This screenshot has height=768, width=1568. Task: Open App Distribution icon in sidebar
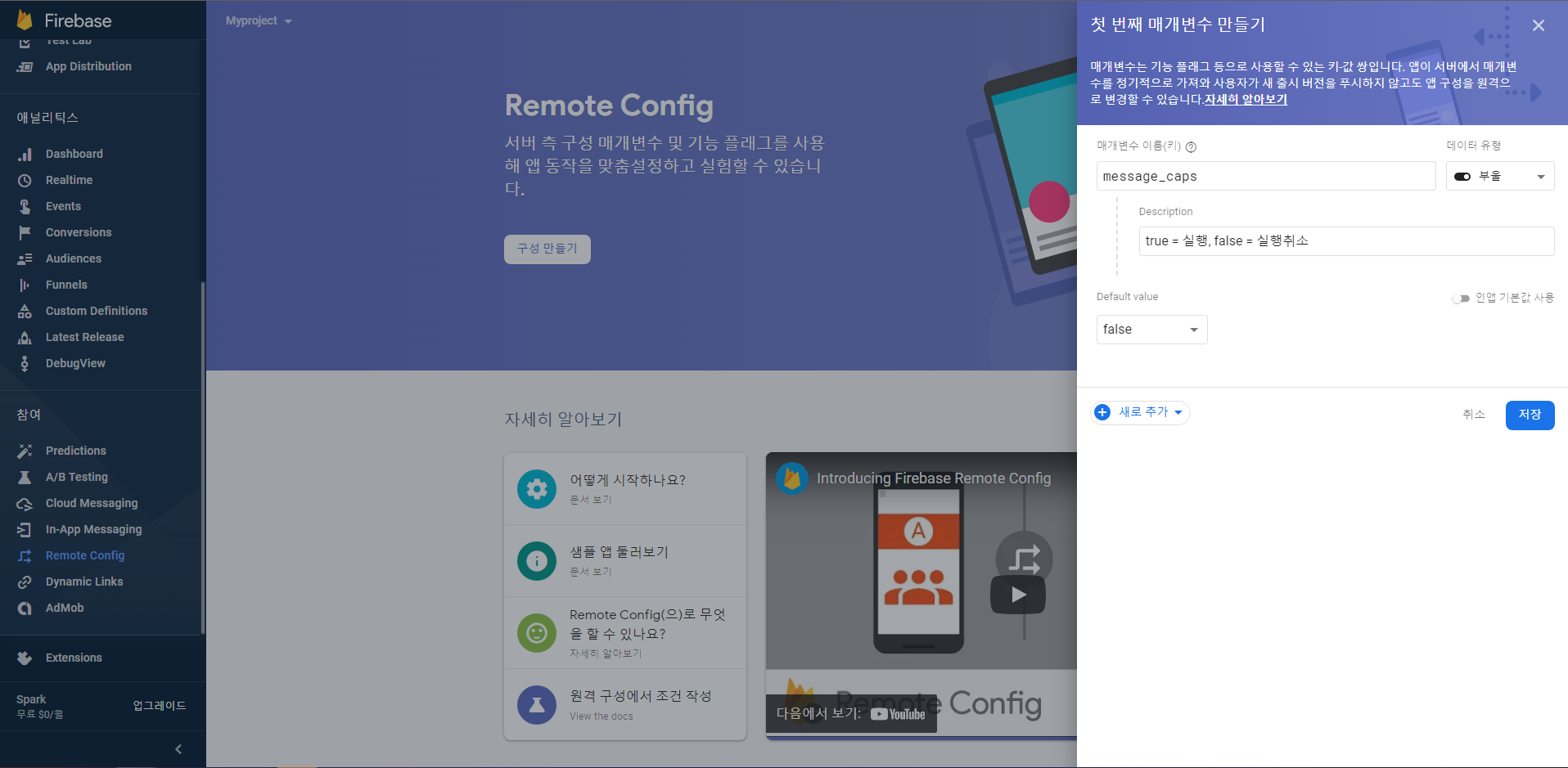[25, 66]
